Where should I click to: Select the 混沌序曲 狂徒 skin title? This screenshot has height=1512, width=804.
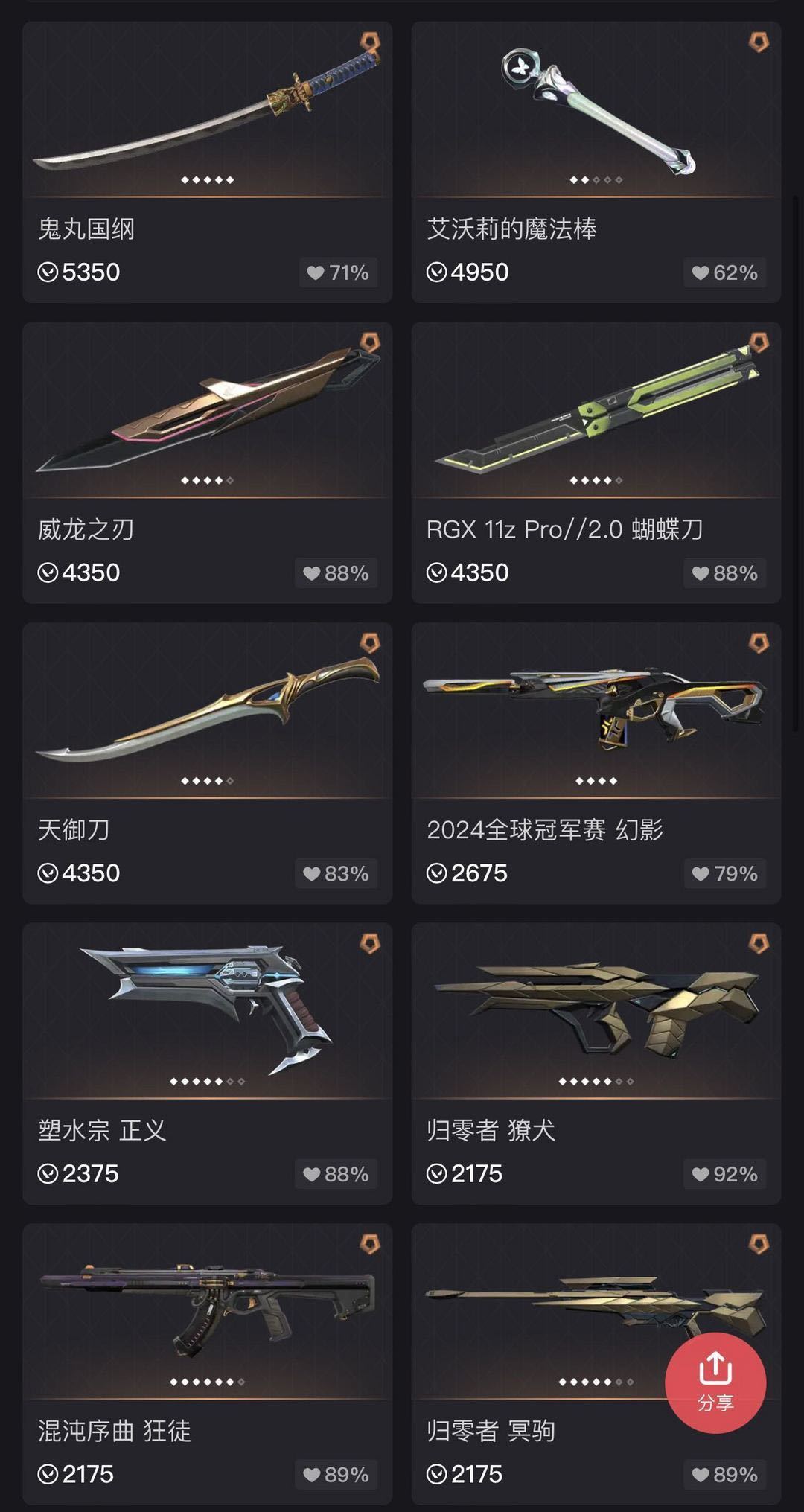click(x=115, y=1430)
